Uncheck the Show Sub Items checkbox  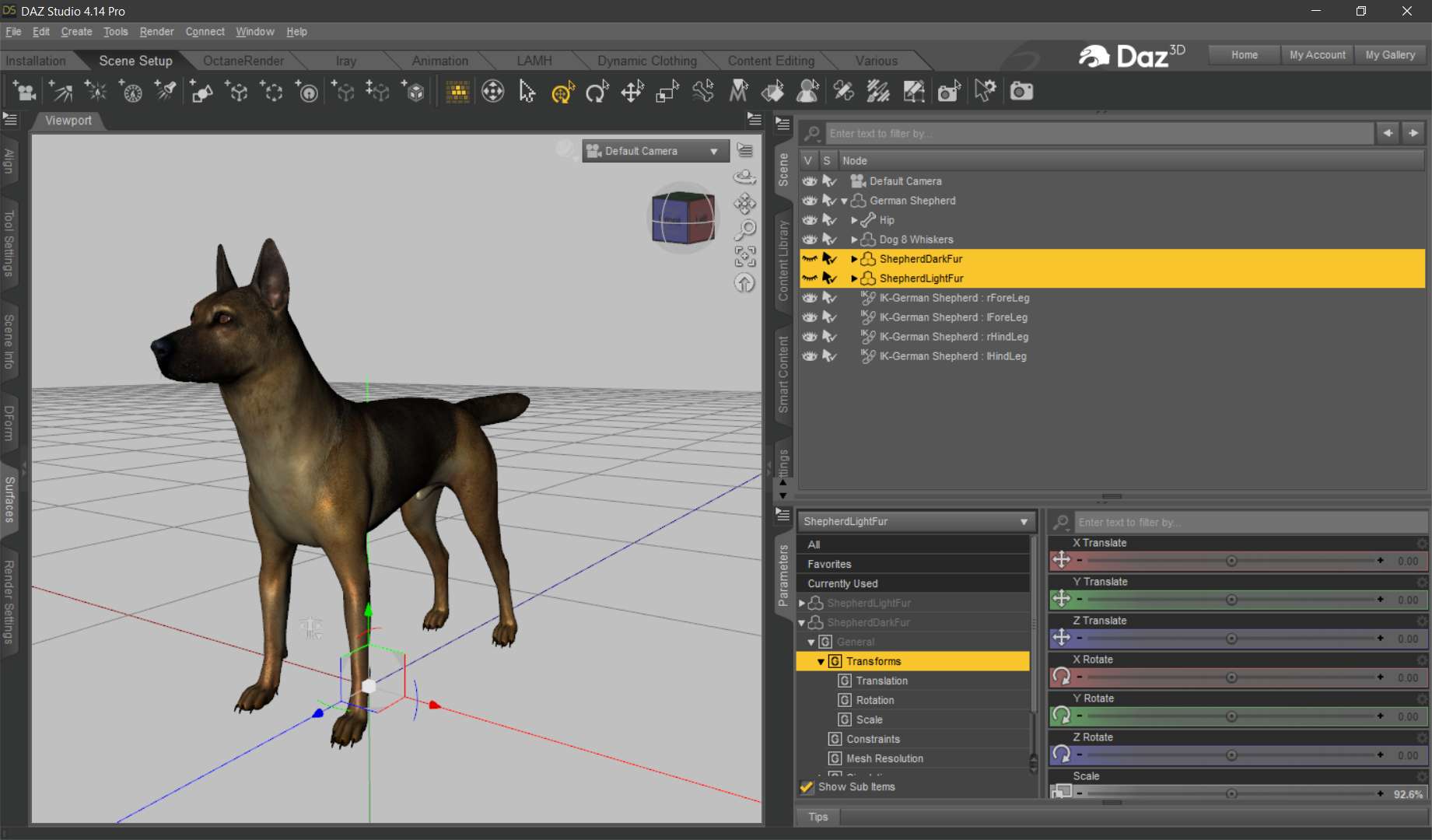point(807,787)
